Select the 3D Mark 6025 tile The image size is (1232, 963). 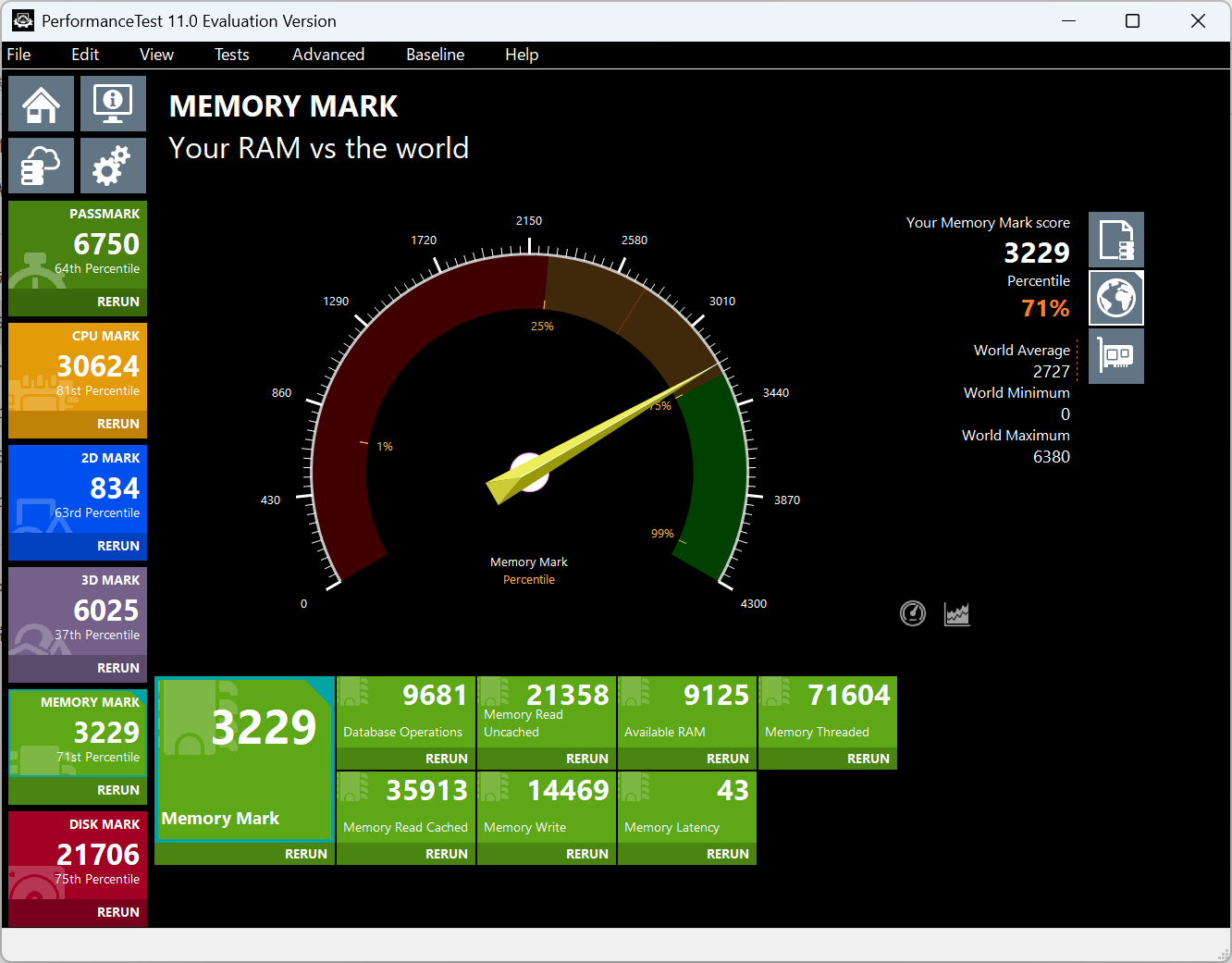click(78, 611)
